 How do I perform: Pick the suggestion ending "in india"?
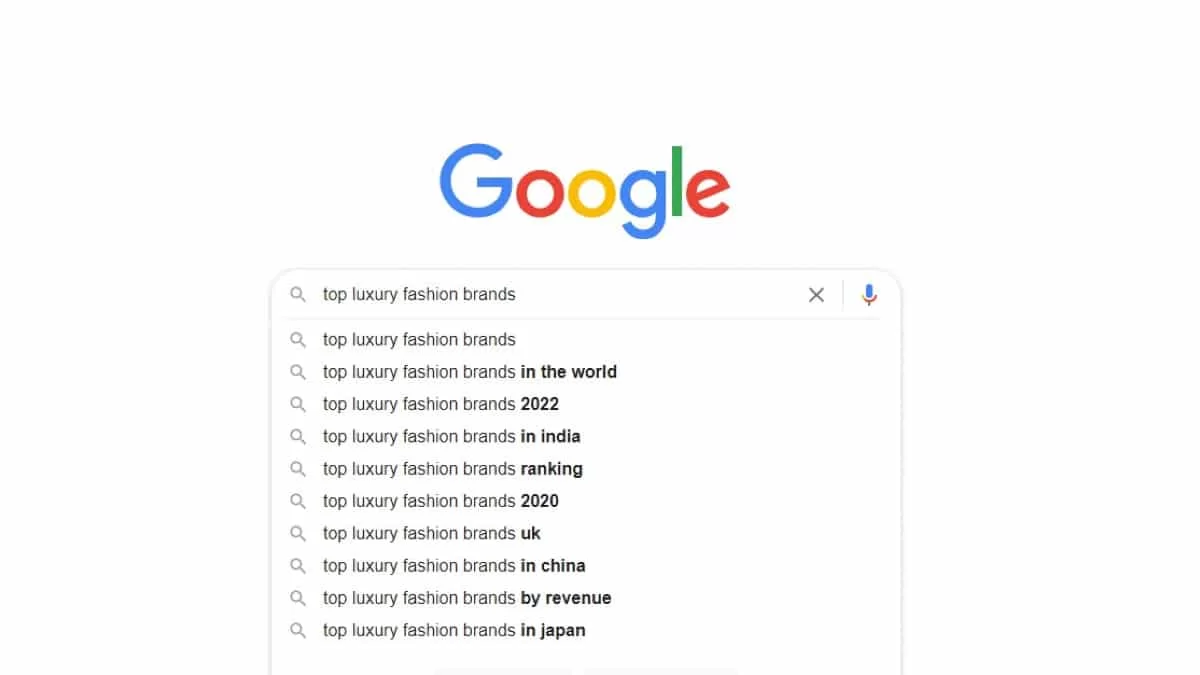point(451,436)
